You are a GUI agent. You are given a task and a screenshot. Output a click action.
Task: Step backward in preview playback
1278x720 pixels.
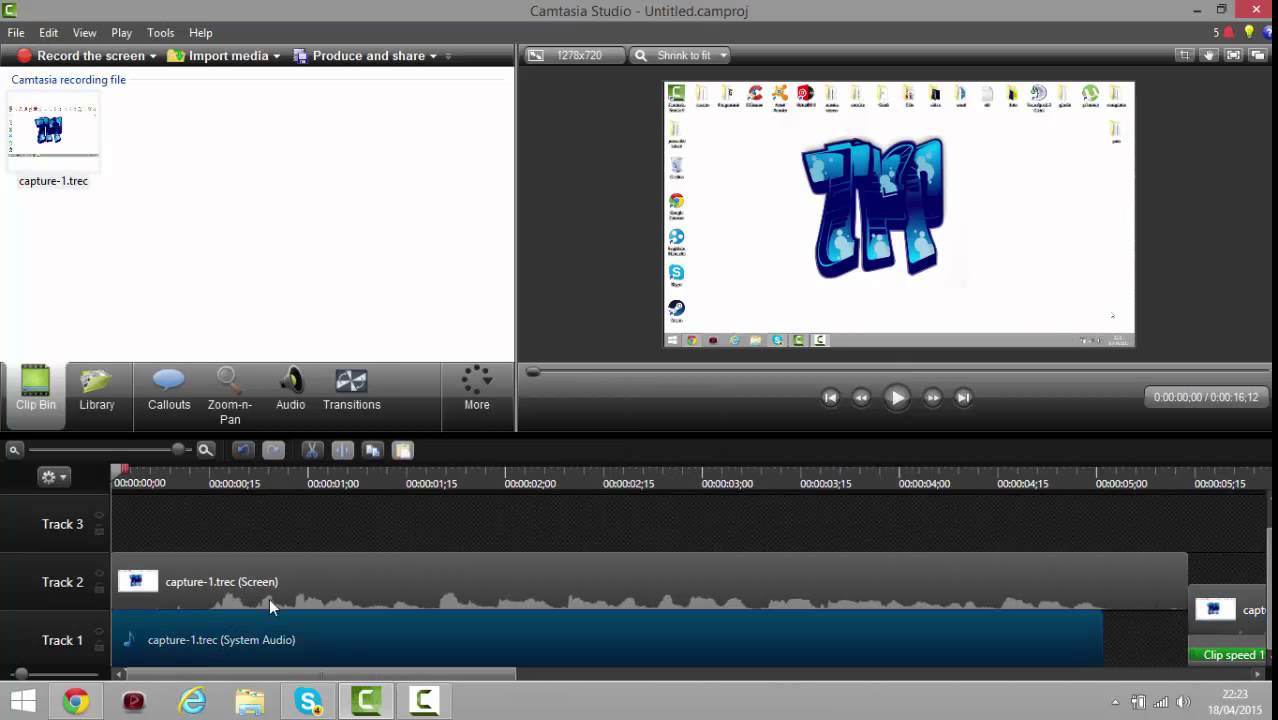861,397
